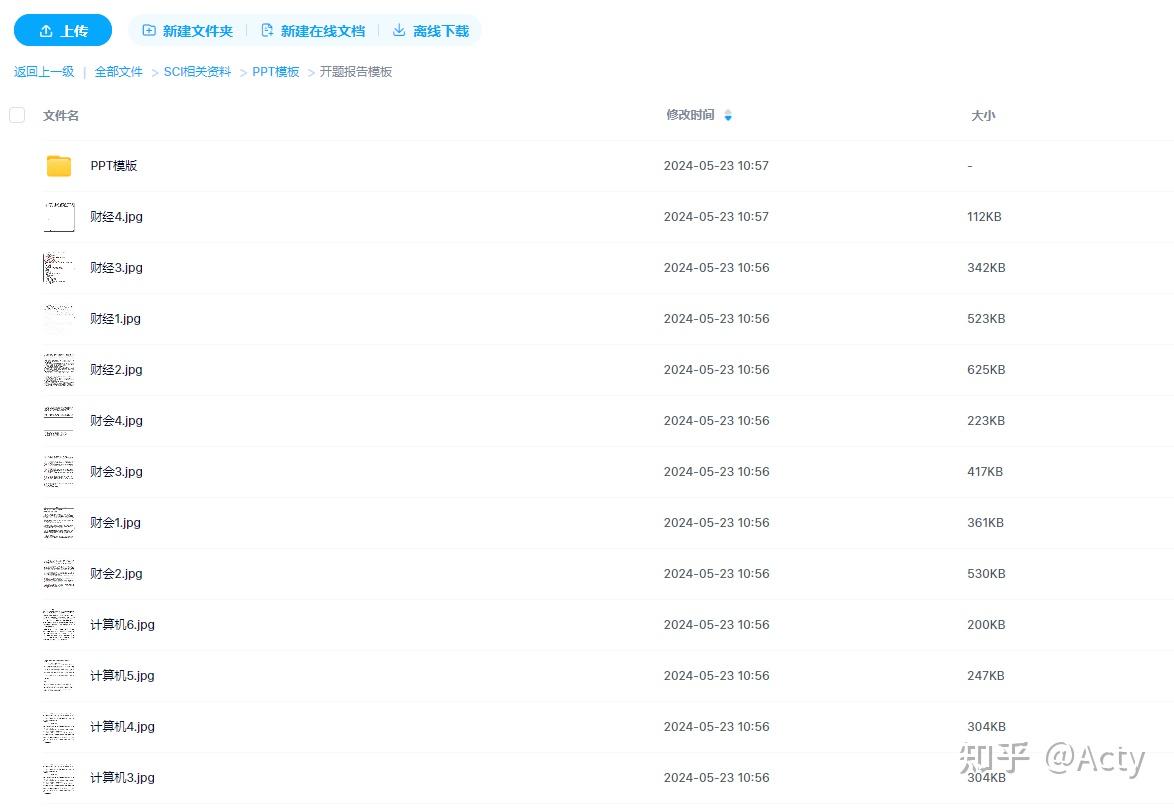Open the PPT模版 folder name

point(114,165)
